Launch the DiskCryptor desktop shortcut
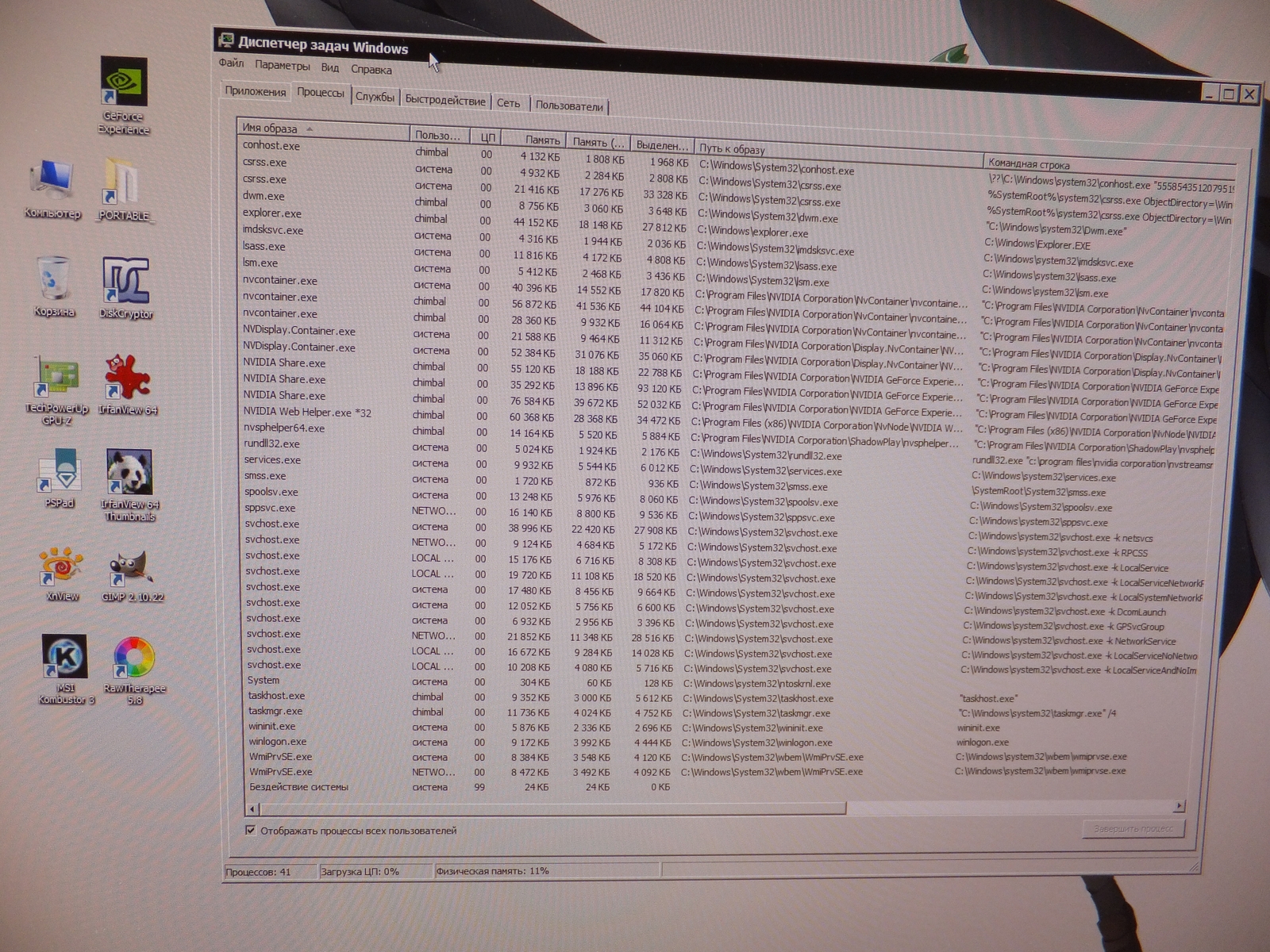 (125, 287)
